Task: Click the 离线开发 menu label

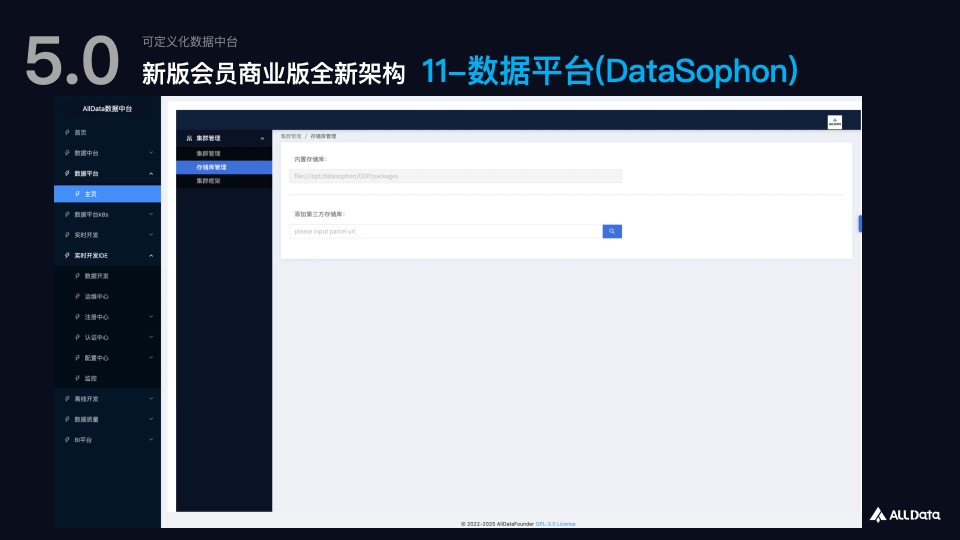Action: tap(86, 399)
